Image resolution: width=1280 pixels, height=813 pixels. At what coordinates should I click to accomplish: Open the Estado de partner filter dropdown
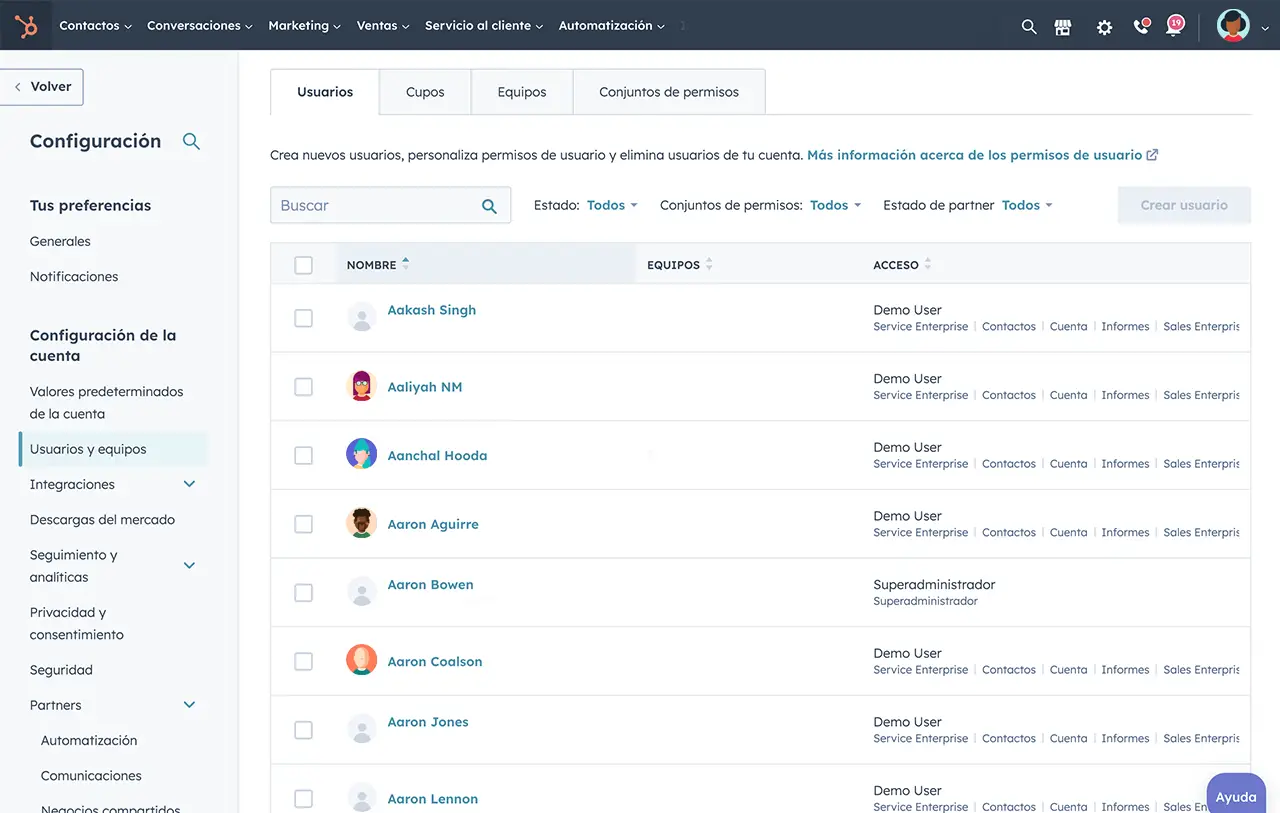1027,205
